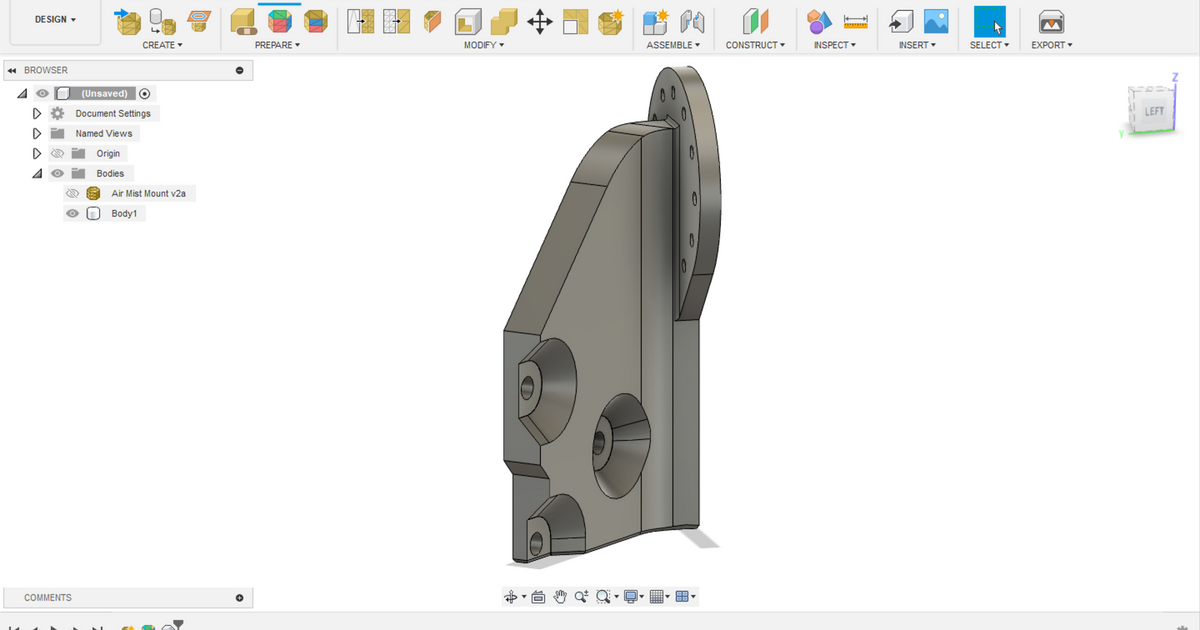Open the MODIFY dropdown menu

click(483, 45)
